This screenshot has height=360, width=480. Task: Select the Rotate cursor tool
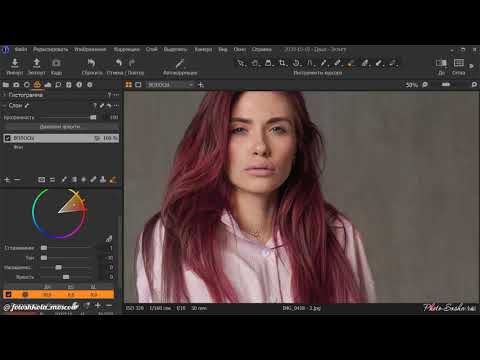[297, 63]
